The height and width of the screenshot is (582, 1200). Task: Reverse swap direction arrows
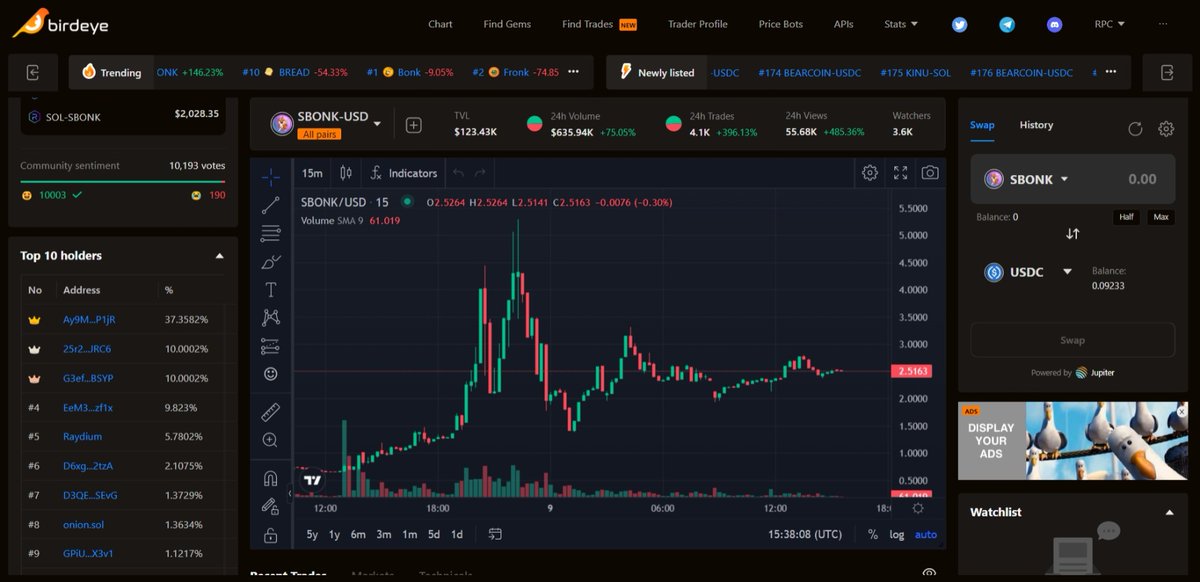[1072, 233]
